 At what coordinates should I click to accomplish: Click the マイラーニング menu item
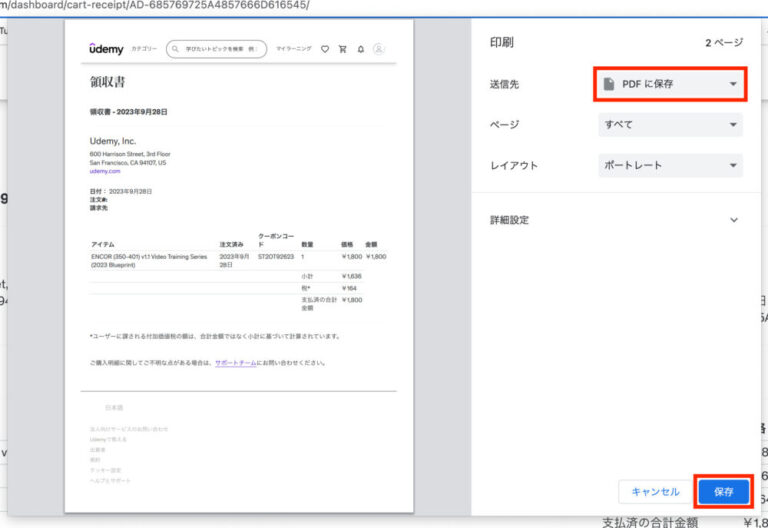tap(293, 48)
